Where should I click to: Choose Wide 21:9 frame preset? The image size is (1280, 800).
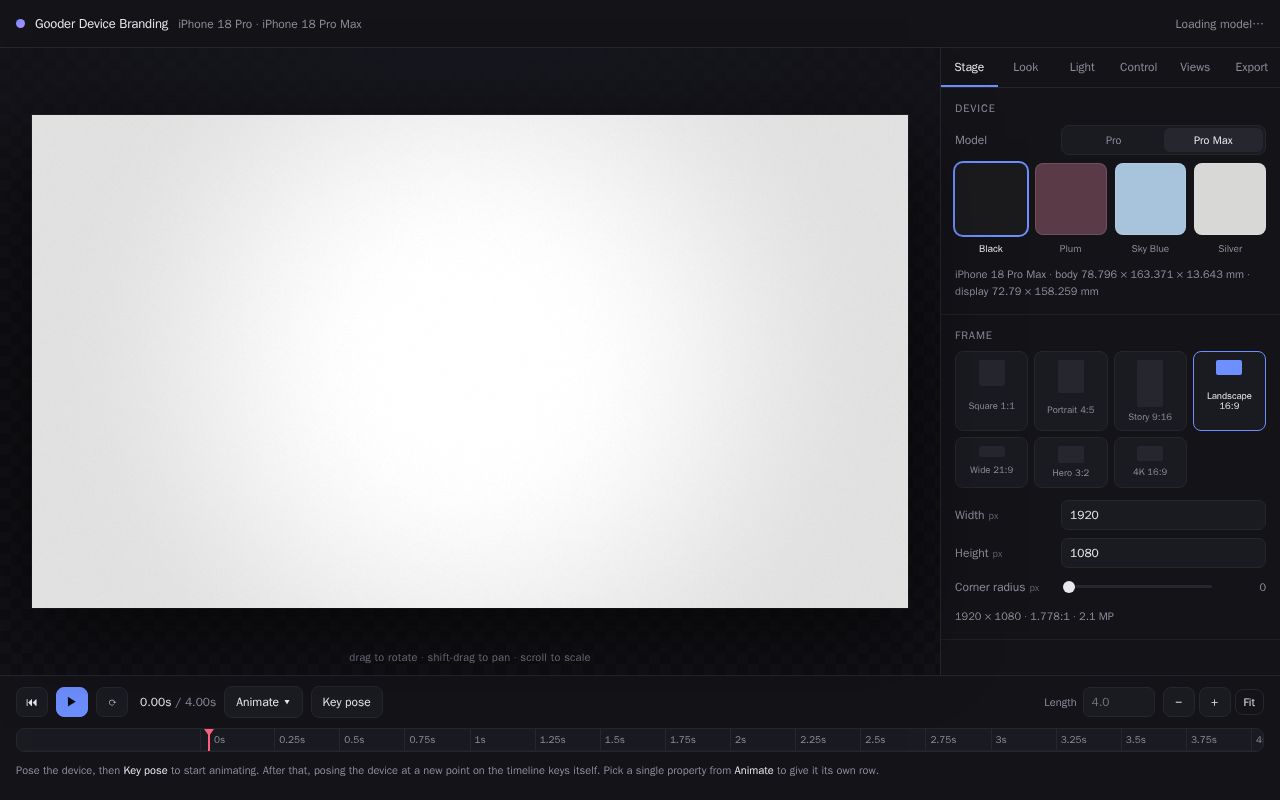(x=991, y=462)
